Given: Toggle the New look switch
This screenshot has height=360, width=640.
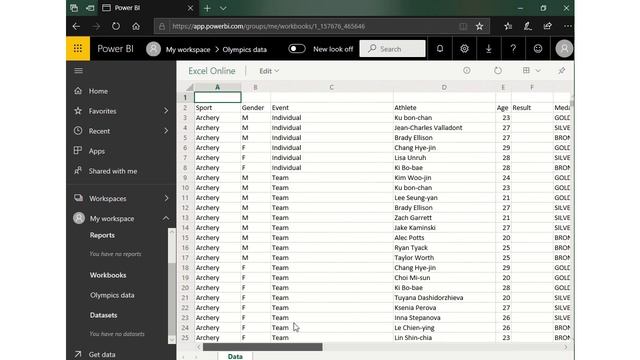Looking at the screenshot, I should coord(297,49).
